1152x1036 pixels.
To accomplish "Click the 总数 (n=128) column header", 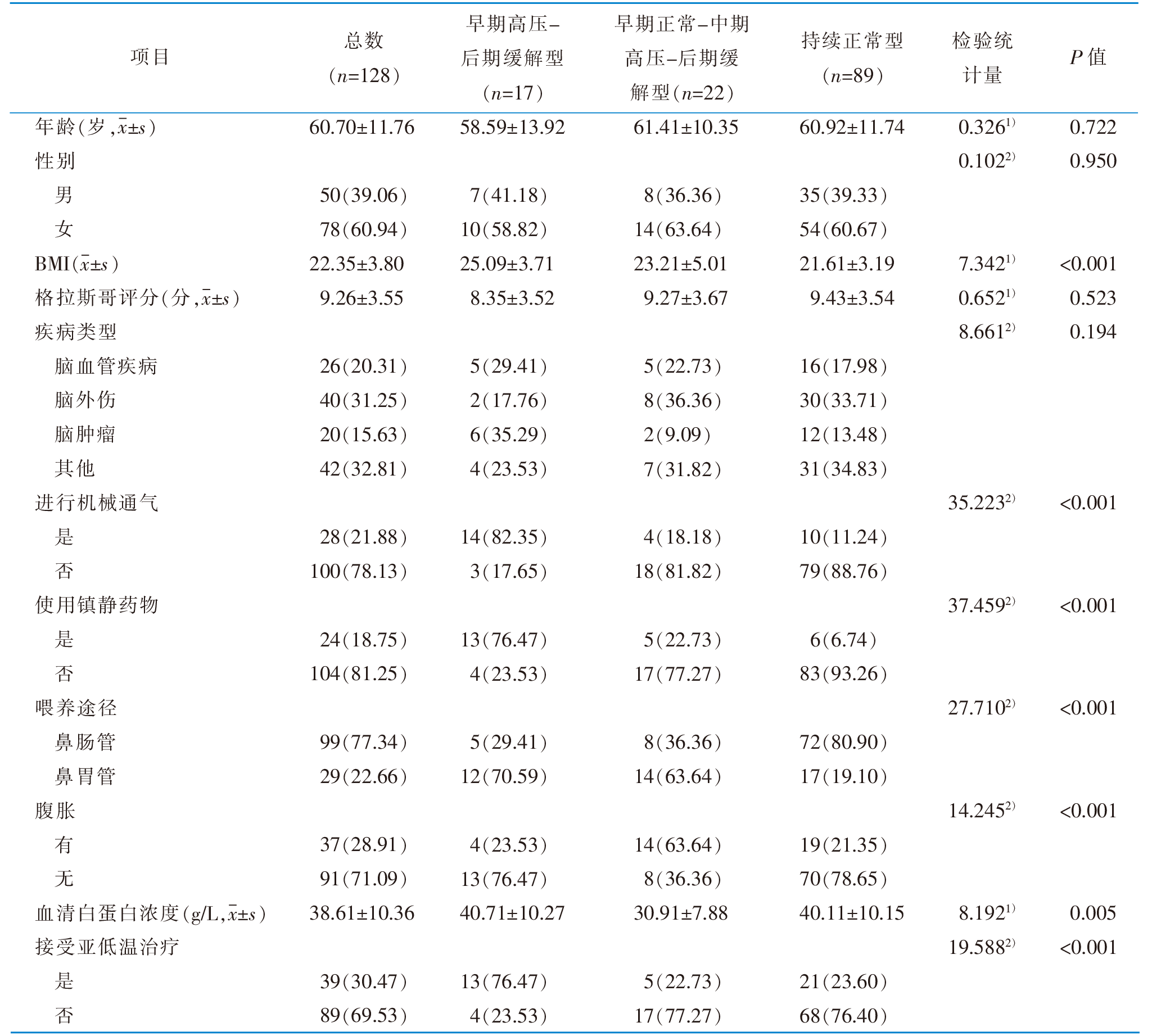I will point(364,57).
